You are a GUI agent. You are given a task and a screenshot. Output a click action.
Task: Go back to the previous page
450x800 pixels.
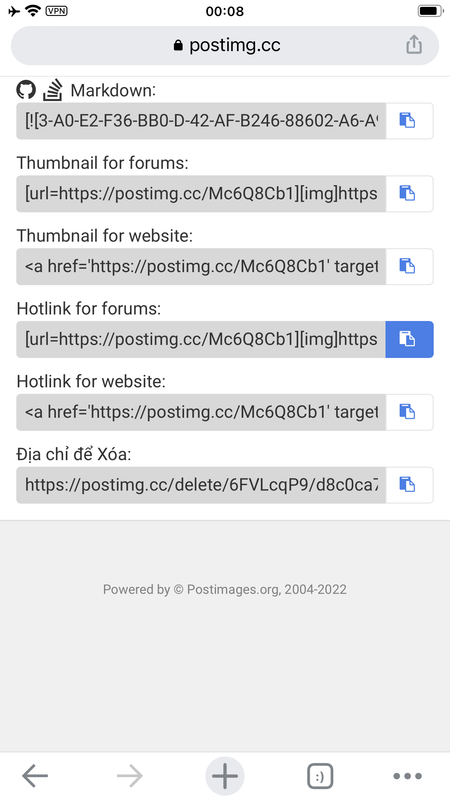(x=35, y=776)
